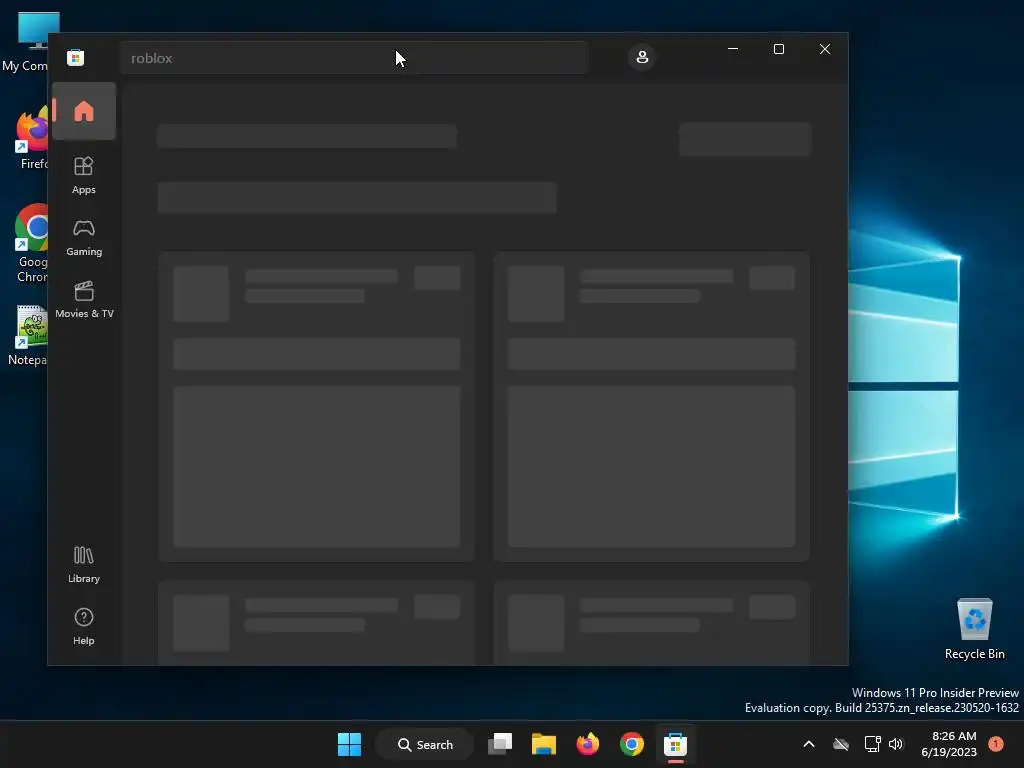
Task: Open Help in the Store sidebar
Action: [x=84, y=626]
